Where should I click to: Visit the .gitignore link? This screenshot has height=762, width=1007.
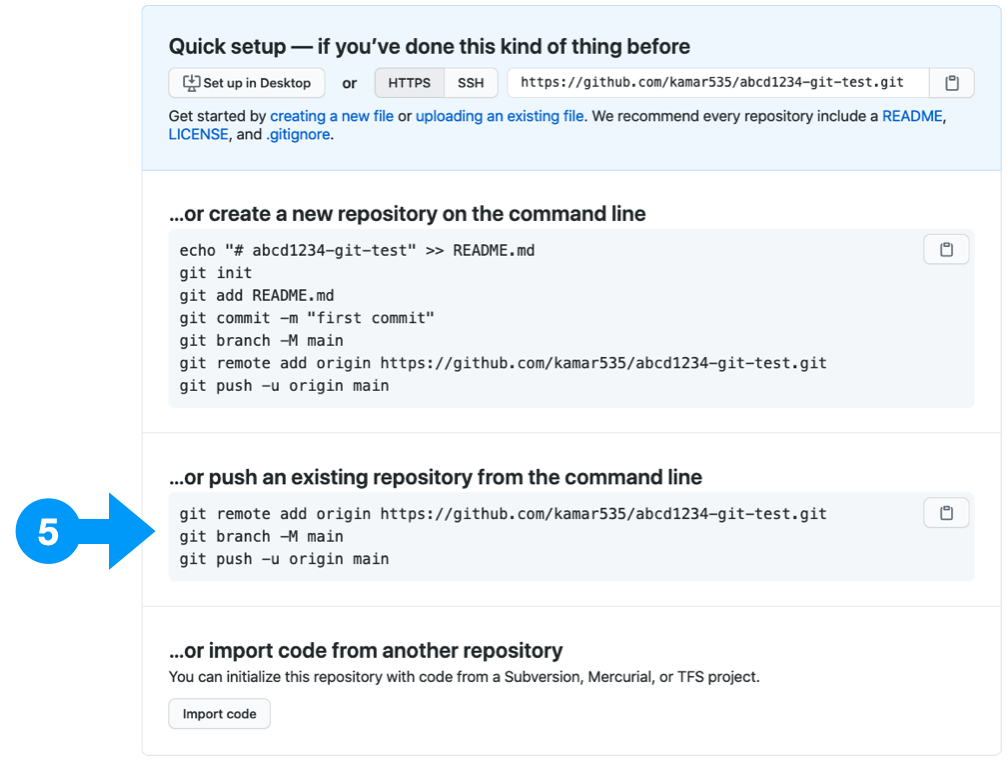point(298,134)
